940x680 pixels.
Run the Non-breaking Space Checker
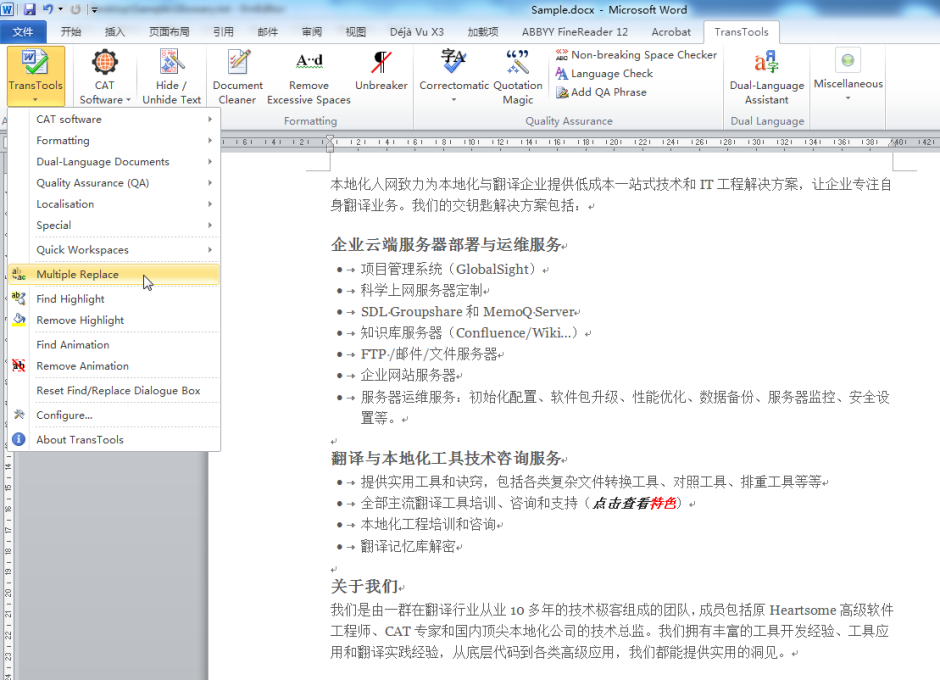click(636, 55)
